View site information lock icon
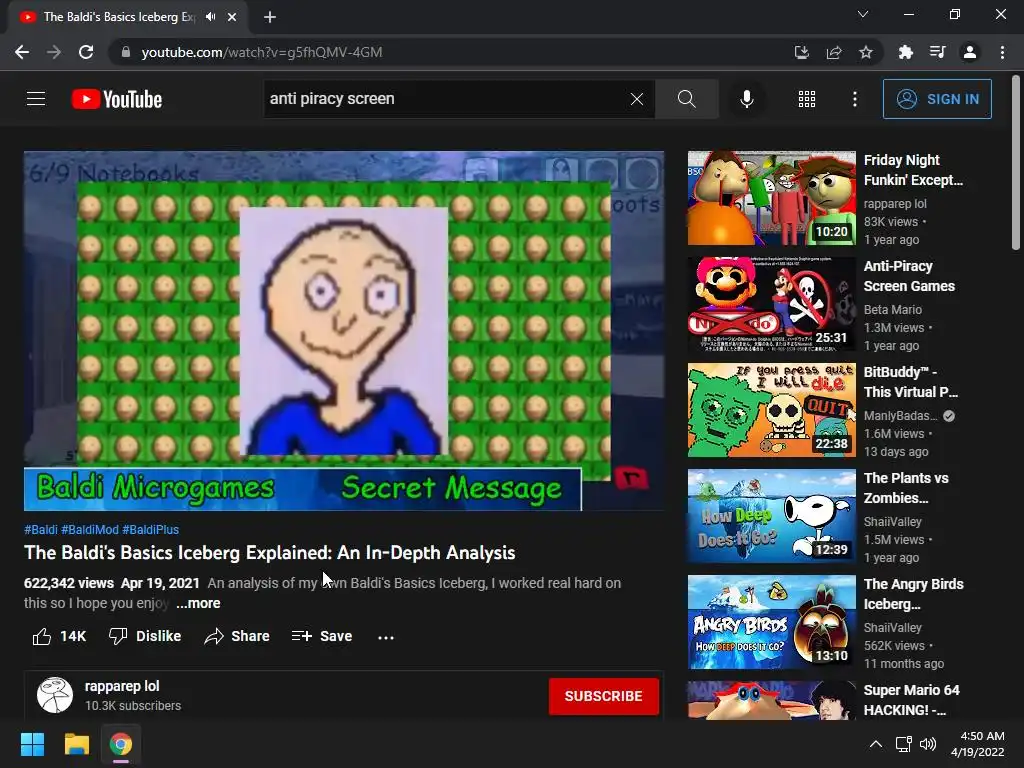1024x768 pixels. pyautogui.click(x=126, y=52)
